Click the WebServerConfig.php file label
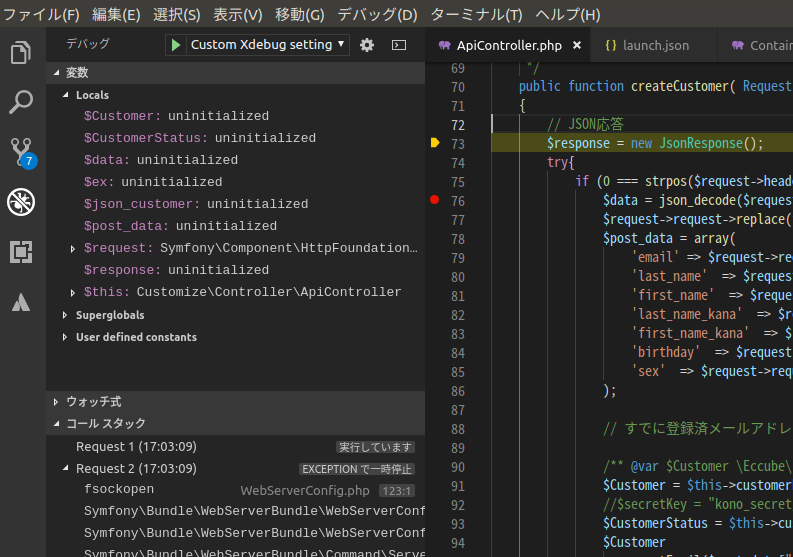 pos(305,491)
